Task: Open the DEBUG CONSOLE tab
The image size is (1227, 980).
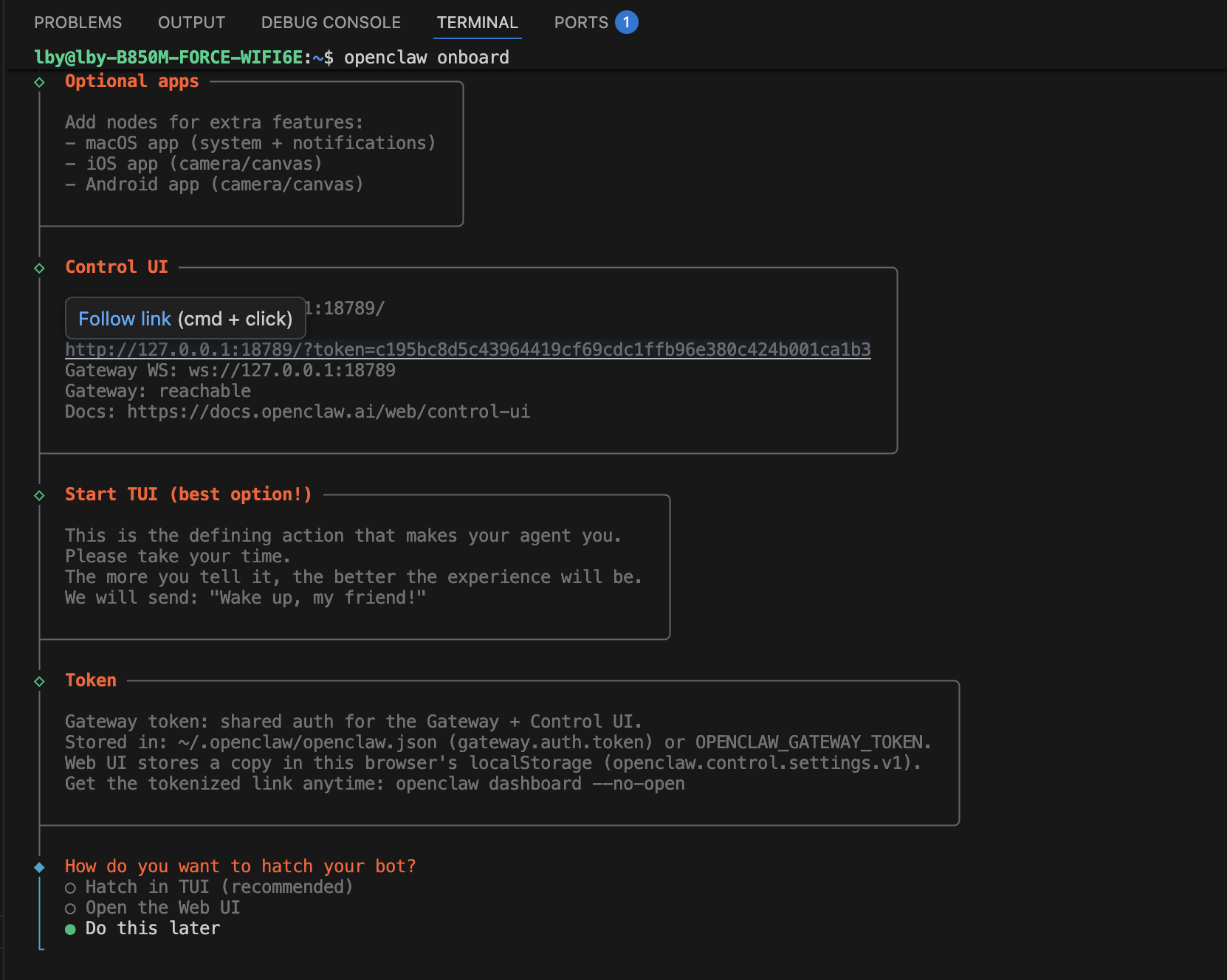Action: pos(331,22)
